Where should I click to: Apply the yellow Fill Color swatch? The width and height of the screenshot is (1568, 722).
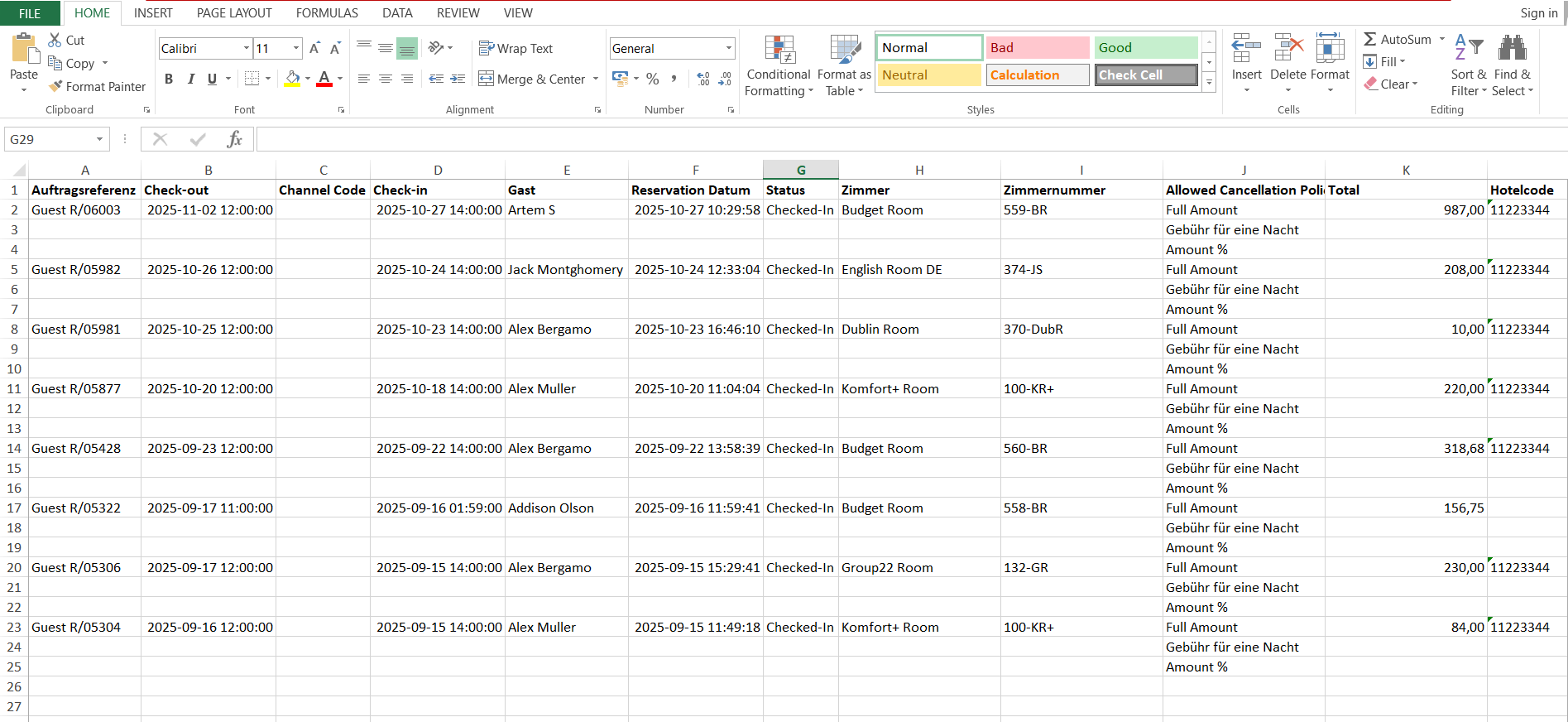coord(292,79)
